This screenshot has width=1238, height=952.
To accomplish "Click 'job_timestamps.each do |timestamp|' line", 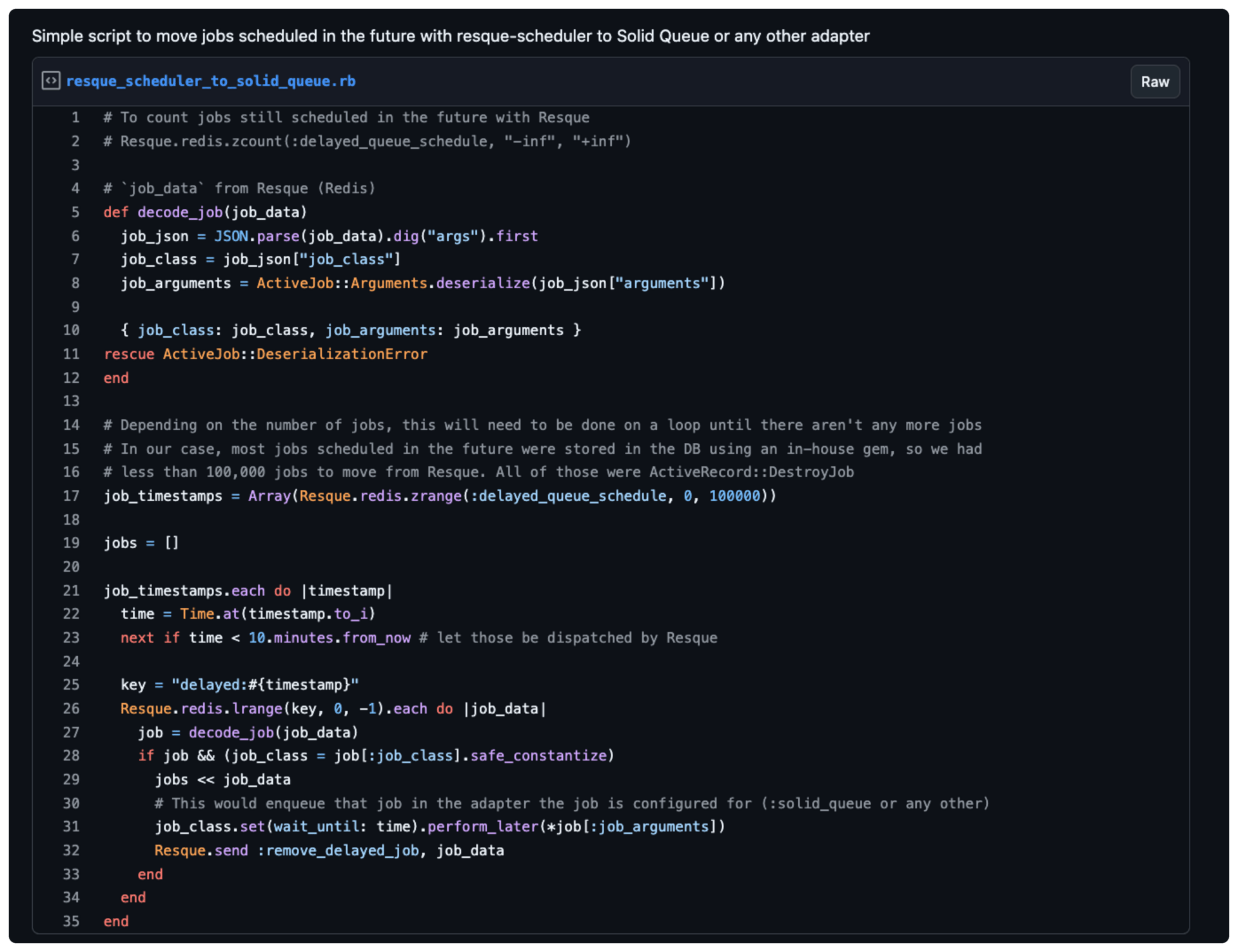I will click(248, 591).
